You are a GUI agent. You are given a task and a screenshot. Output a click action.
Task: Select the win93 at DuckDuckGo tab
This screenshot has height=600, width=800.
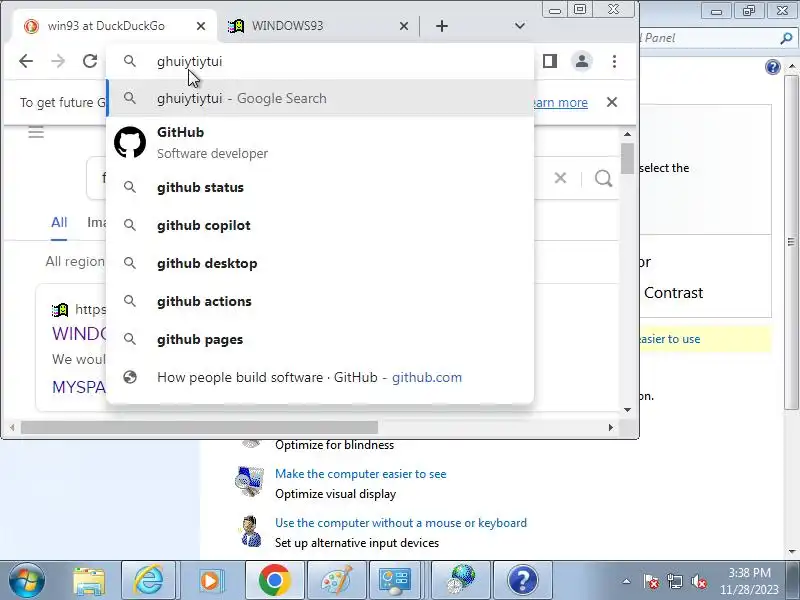click(x=115, y=26)
